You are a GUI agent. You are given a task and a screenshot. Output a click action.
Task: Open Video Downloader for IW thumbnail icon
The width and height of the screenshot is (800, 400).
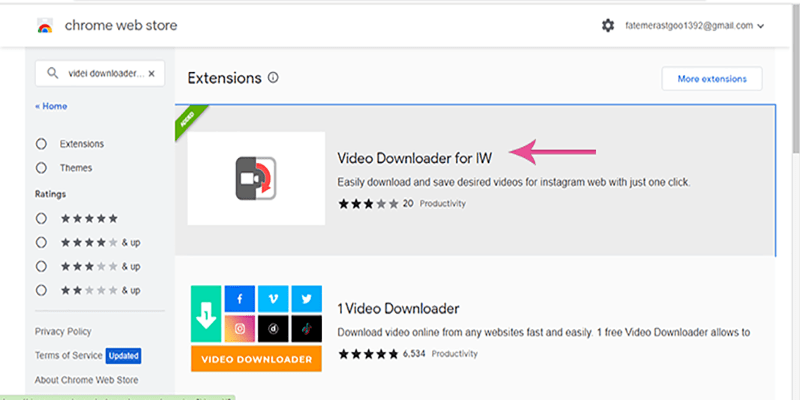pos(256,178)
